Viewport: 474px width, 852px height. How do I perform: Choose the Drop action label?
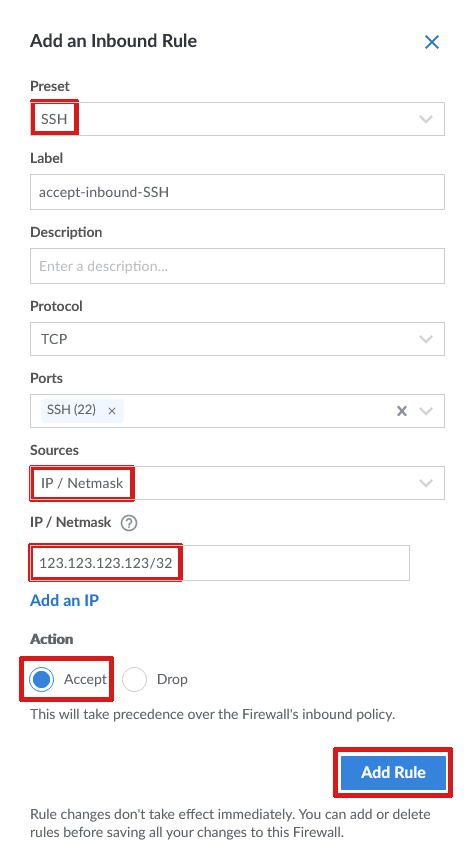click(172, 679)
